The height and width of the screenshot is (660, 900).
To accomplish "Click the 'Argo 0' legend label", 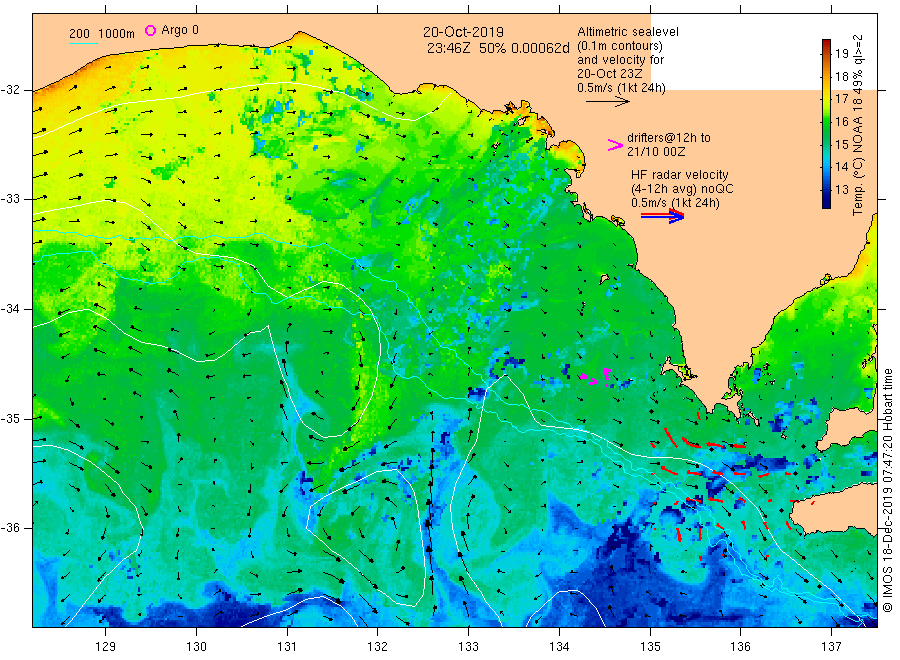I will click(180, 30).
